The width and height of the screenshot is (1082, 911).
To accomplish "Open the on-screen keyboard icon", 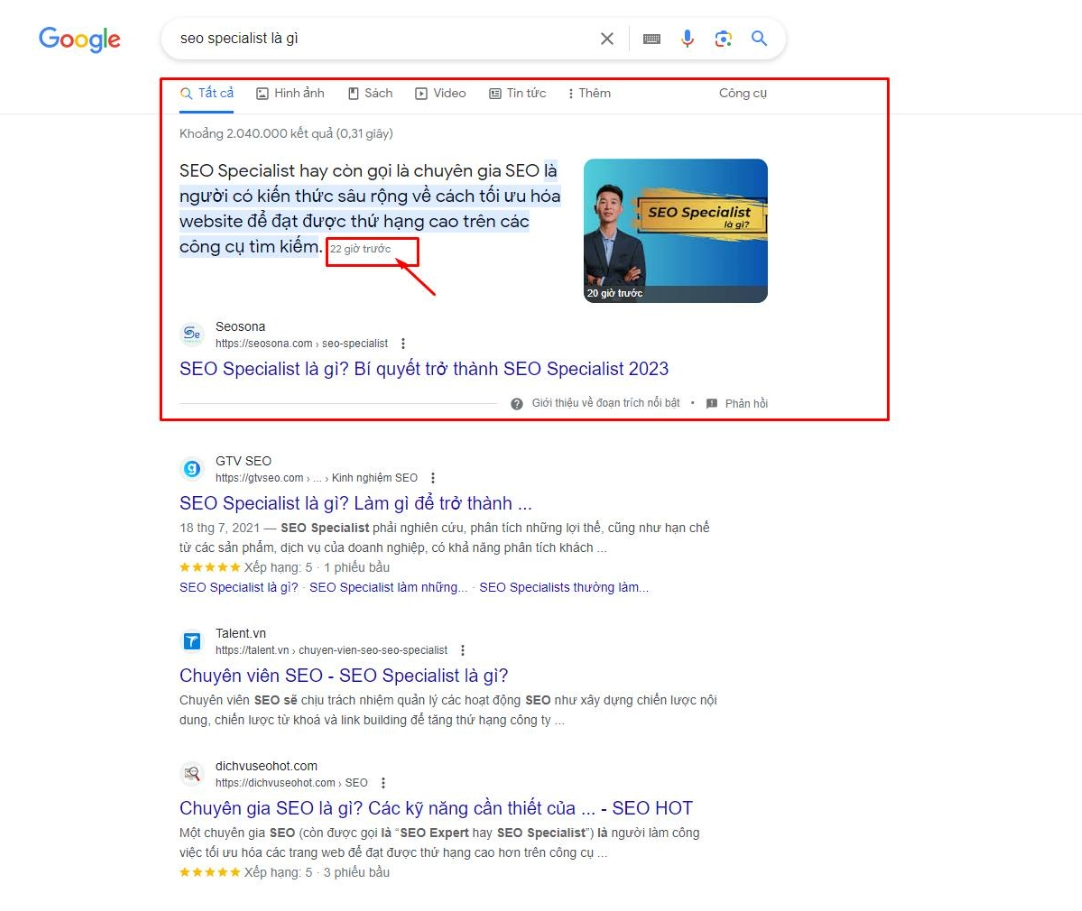I will click(651, 39).
